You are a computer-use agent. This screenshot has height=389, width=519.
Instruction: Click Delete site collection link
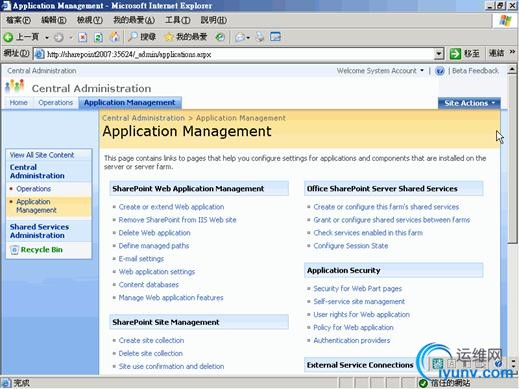coord(151,354)
